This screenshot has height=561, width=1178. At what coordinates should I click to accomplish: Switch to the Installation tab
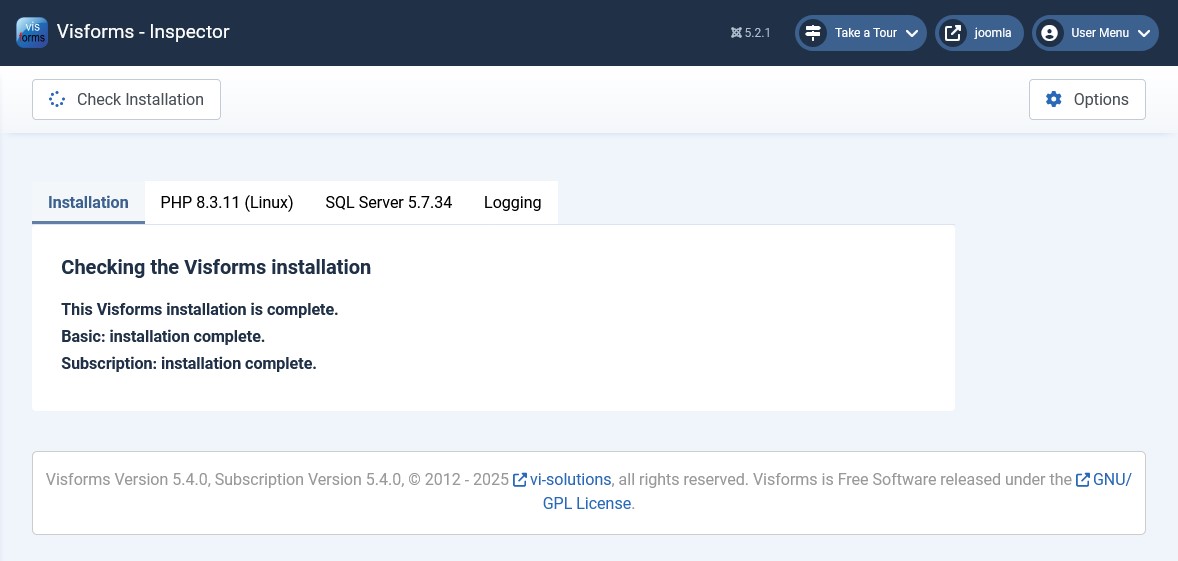[x=88, y=202]
